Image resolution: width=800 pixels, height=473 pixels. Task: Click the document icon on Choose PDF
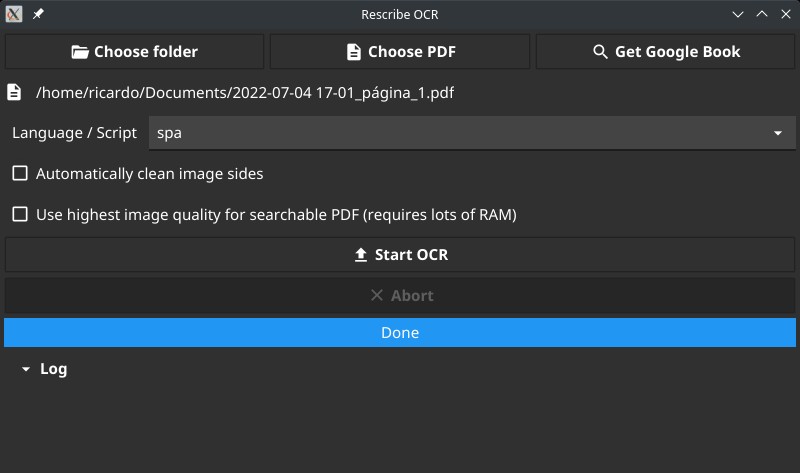pyautogui.click(x=354, y=52)
